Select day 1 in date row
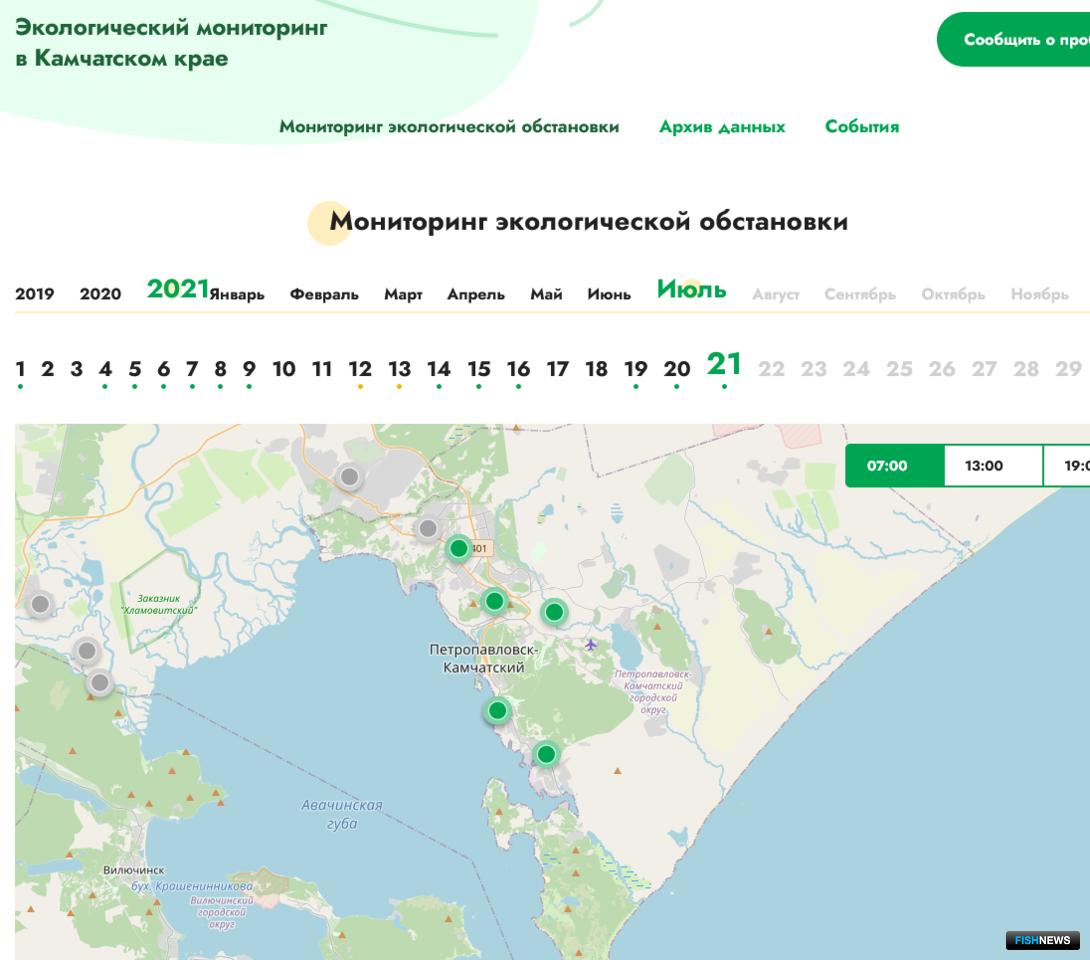 point(20,369)
